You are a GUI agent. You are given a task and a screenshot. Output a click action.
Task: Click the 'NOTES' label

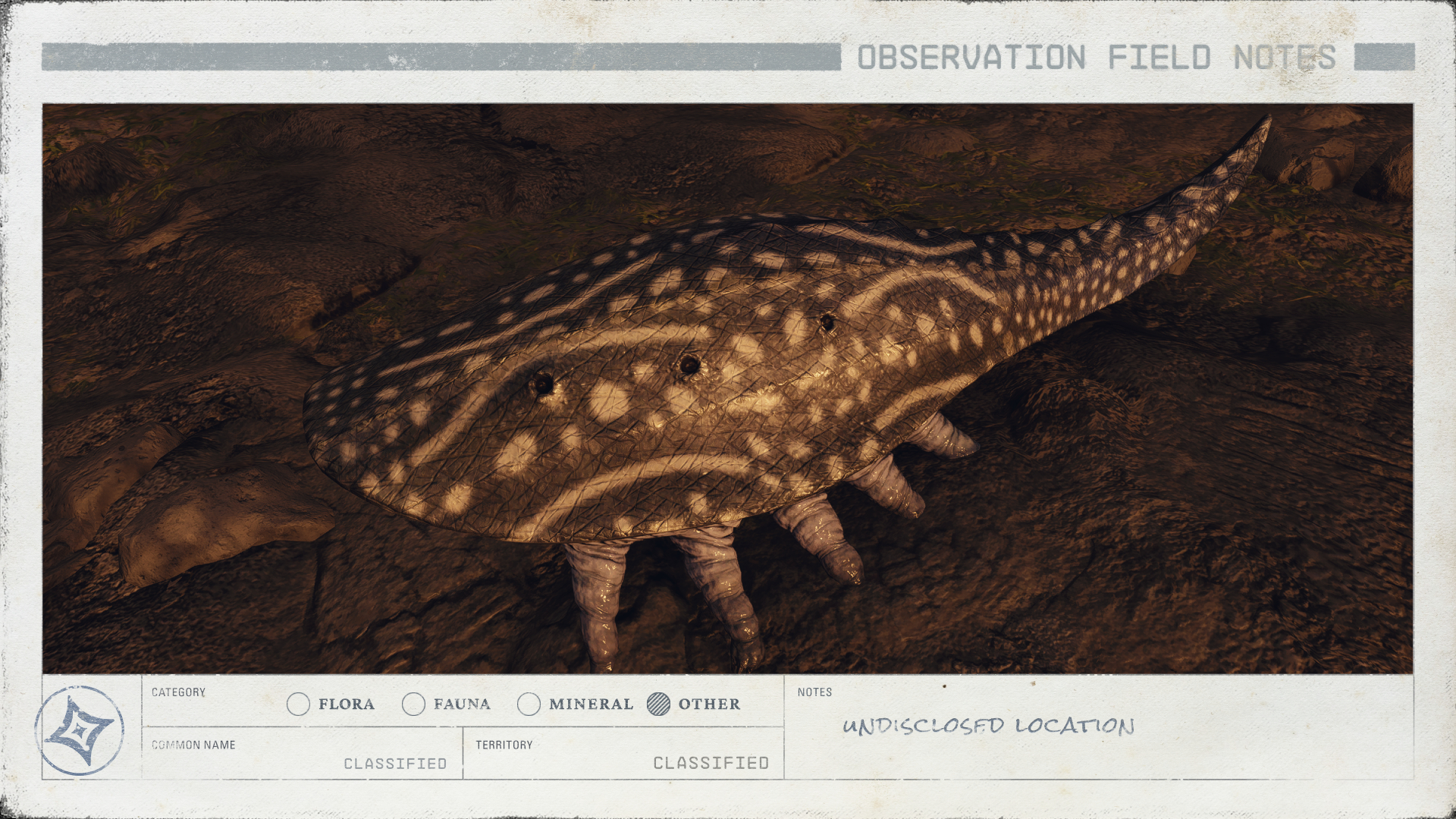(814, 692)
